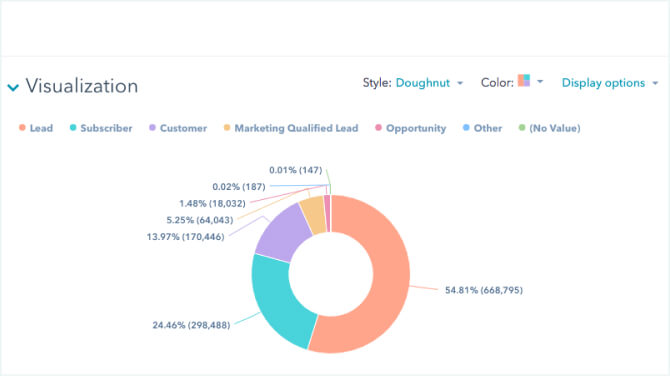670x376 pixels.
Task: Toggle the Customer legend item
Action: 178,128
